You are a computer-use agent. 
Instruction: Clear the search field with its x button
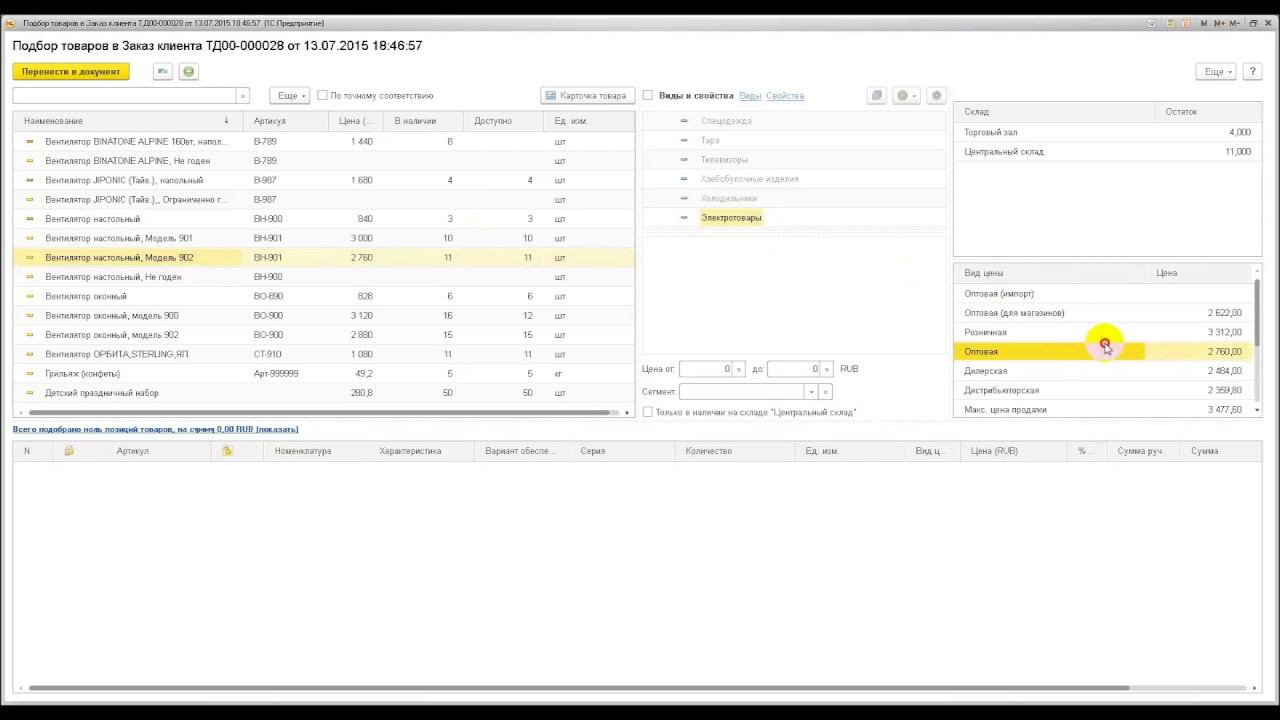pos(242,96)
